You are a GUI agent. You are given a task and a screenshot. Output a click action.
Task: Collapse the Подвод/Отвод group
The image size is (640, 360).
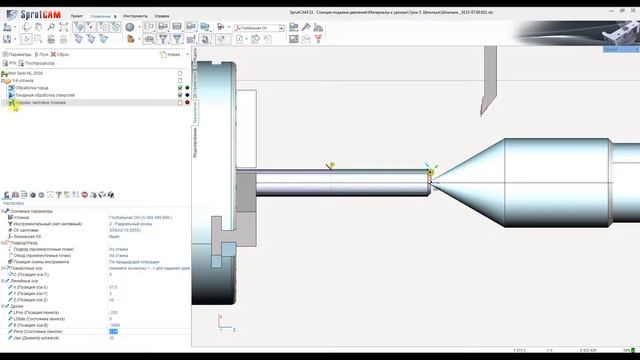[x=2, y=243]
